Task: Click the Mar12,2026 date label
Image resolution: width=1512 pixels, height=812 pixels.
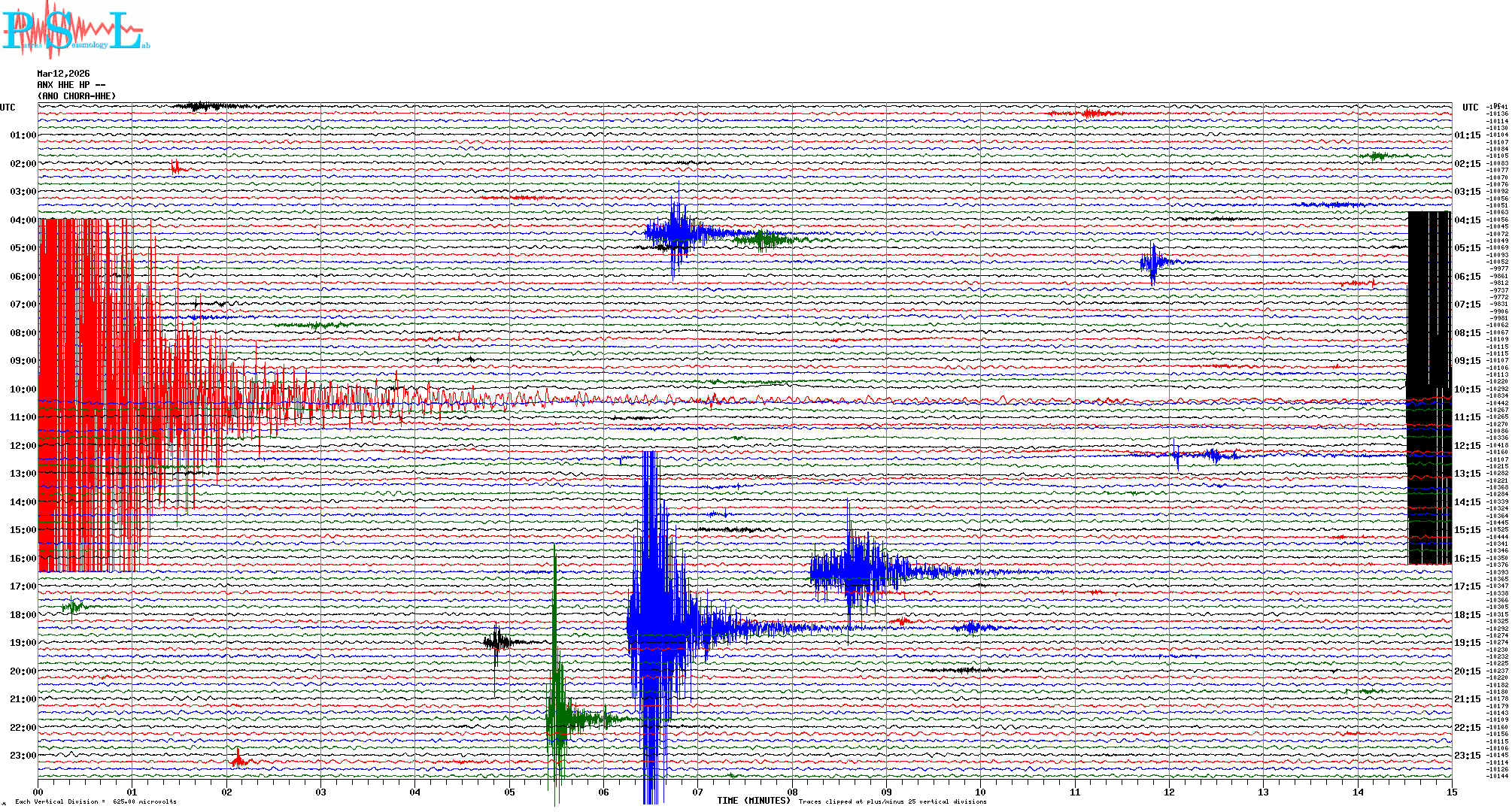Action: point(63,74)
